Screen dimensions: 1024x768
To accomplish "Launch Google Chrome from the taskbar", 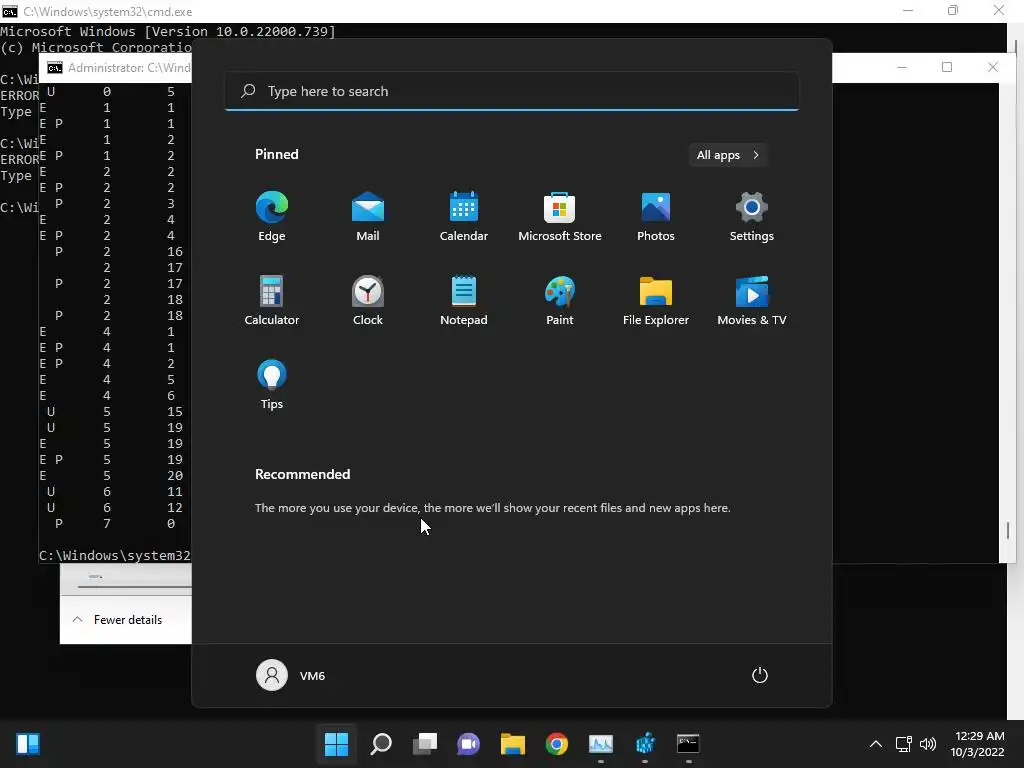I will [x=556, y=744].
